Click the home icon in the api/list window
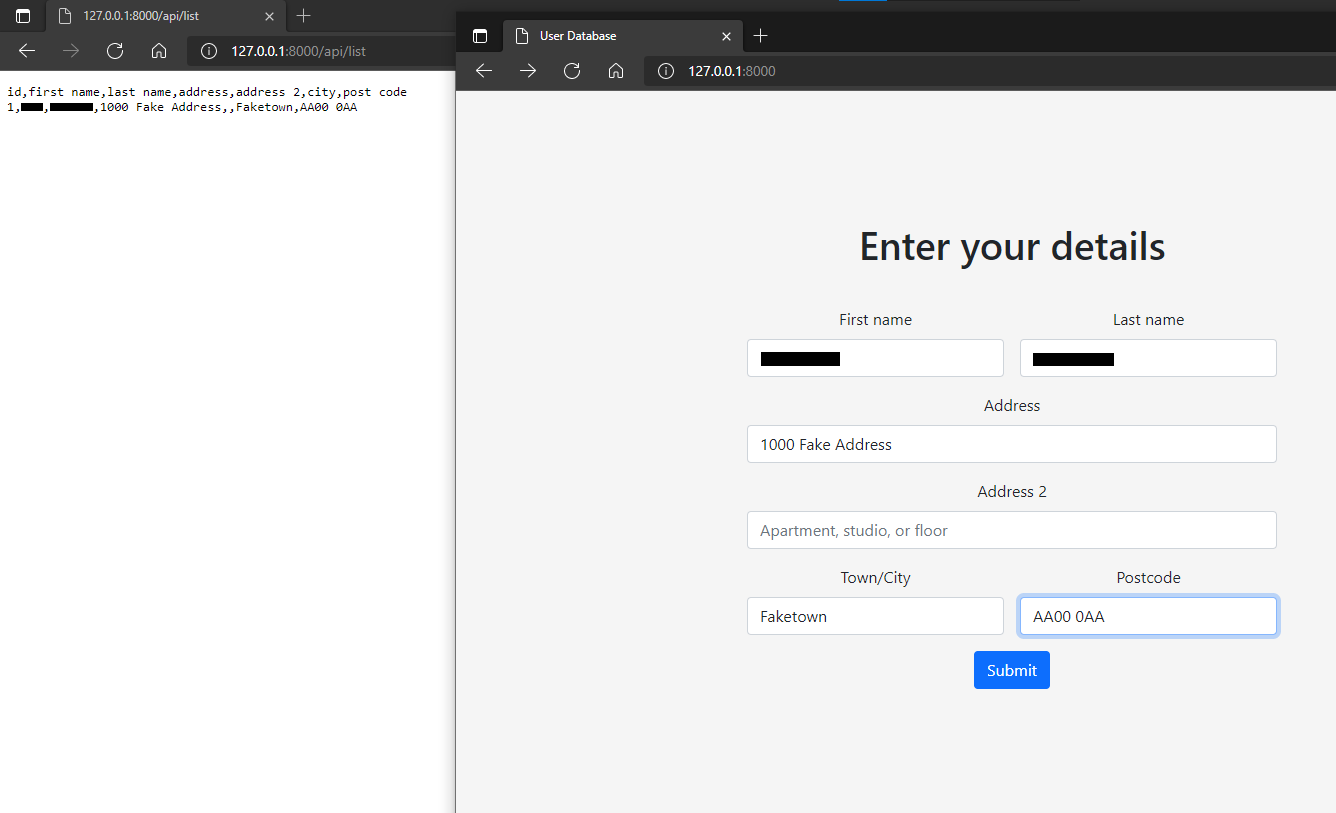 (158, 50)
